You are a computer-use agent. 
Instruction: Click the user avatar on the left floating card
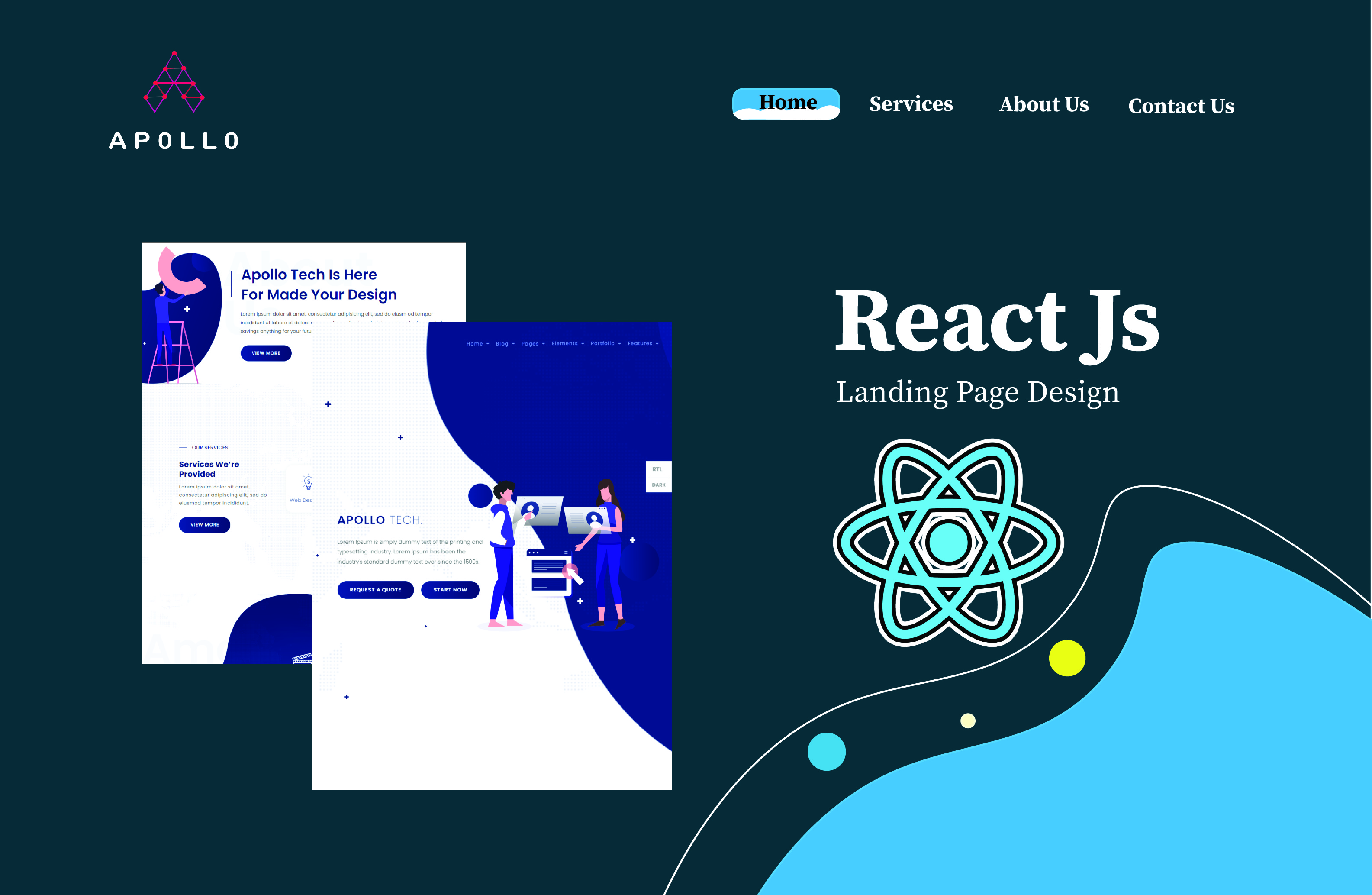[x=530, y=509]
